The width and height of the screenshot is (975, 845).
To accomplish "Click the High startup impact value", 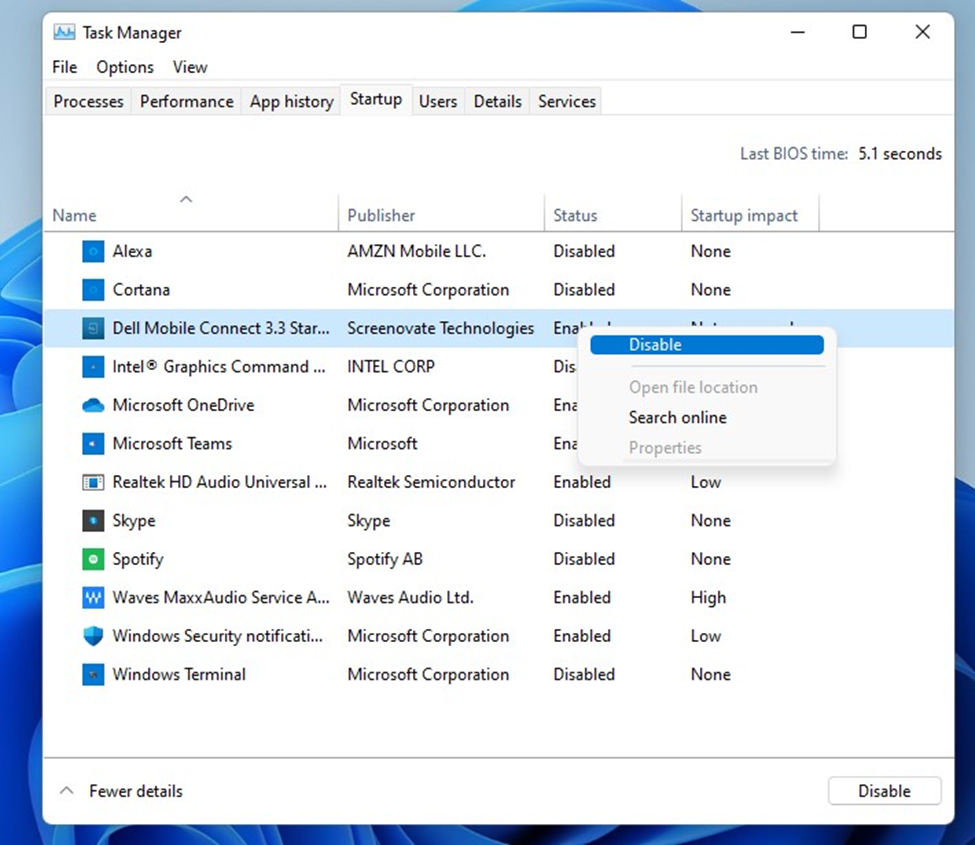I will (x=708, y=598).
